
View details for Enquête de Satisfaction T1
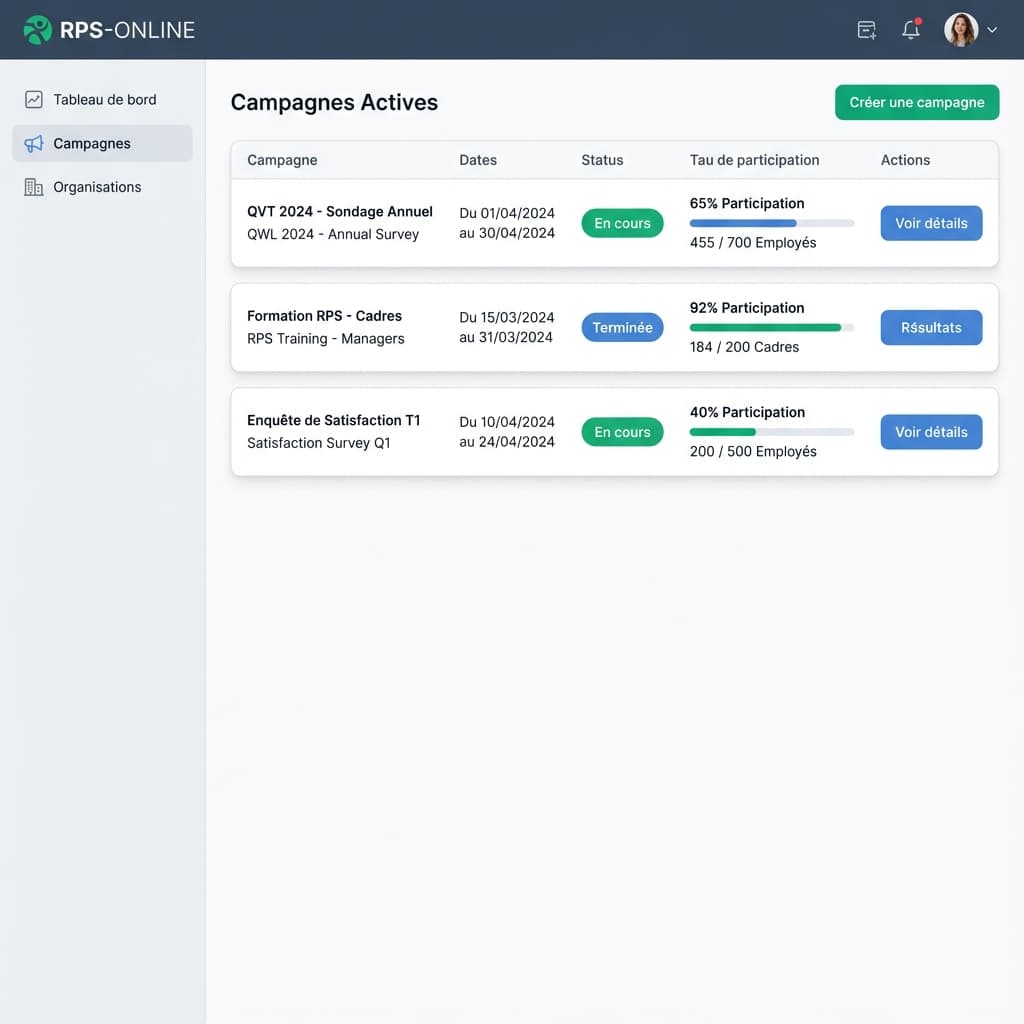tap(931, 432)
